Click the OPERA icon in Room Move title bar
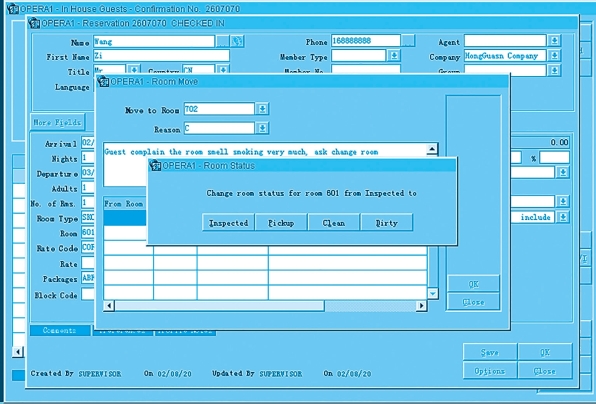This screenshot has height=404, width=596. (x=103, y=82)
